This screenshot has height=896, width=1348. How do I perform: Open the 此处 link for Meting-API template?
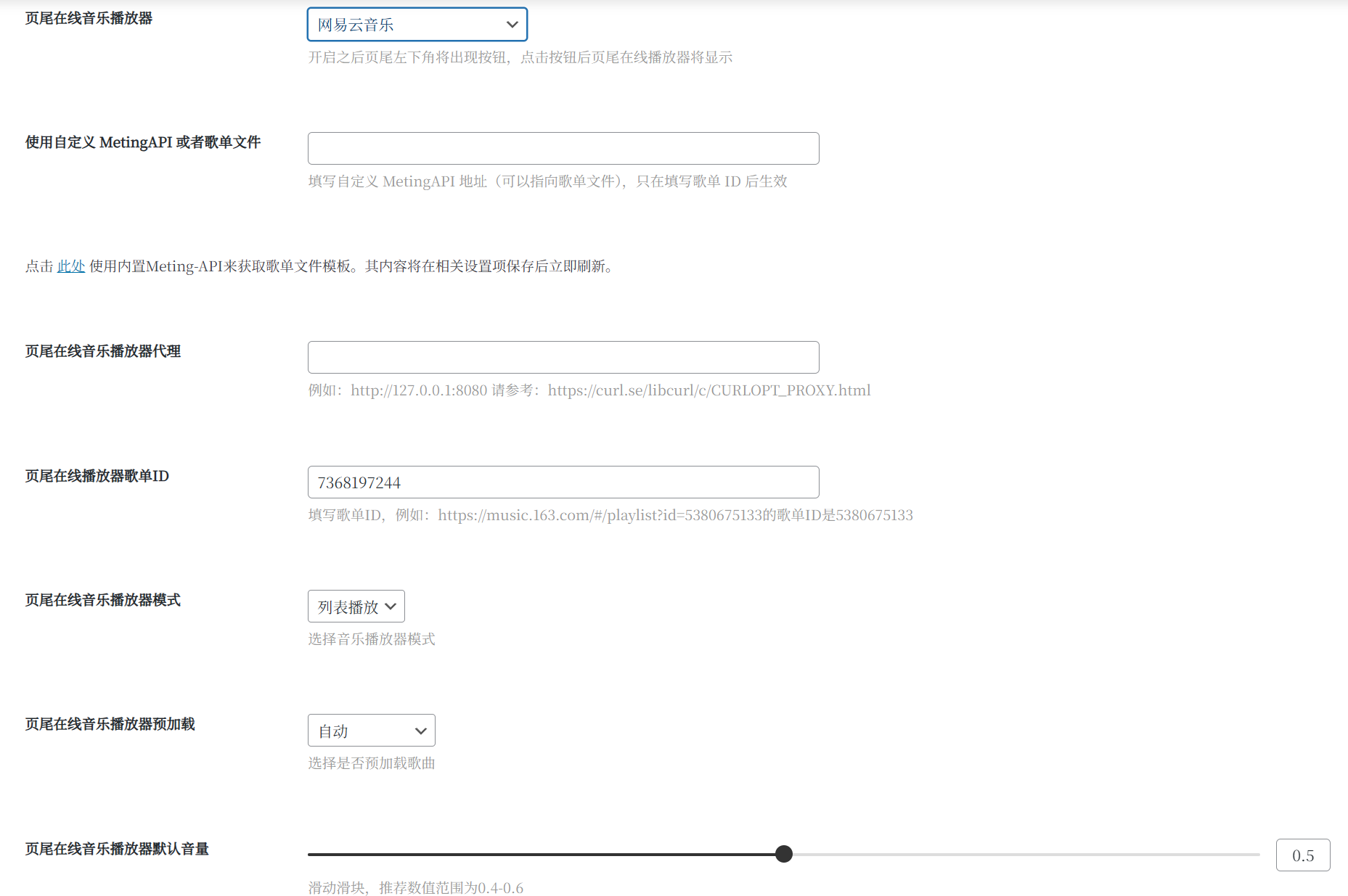tap(71, 266)
